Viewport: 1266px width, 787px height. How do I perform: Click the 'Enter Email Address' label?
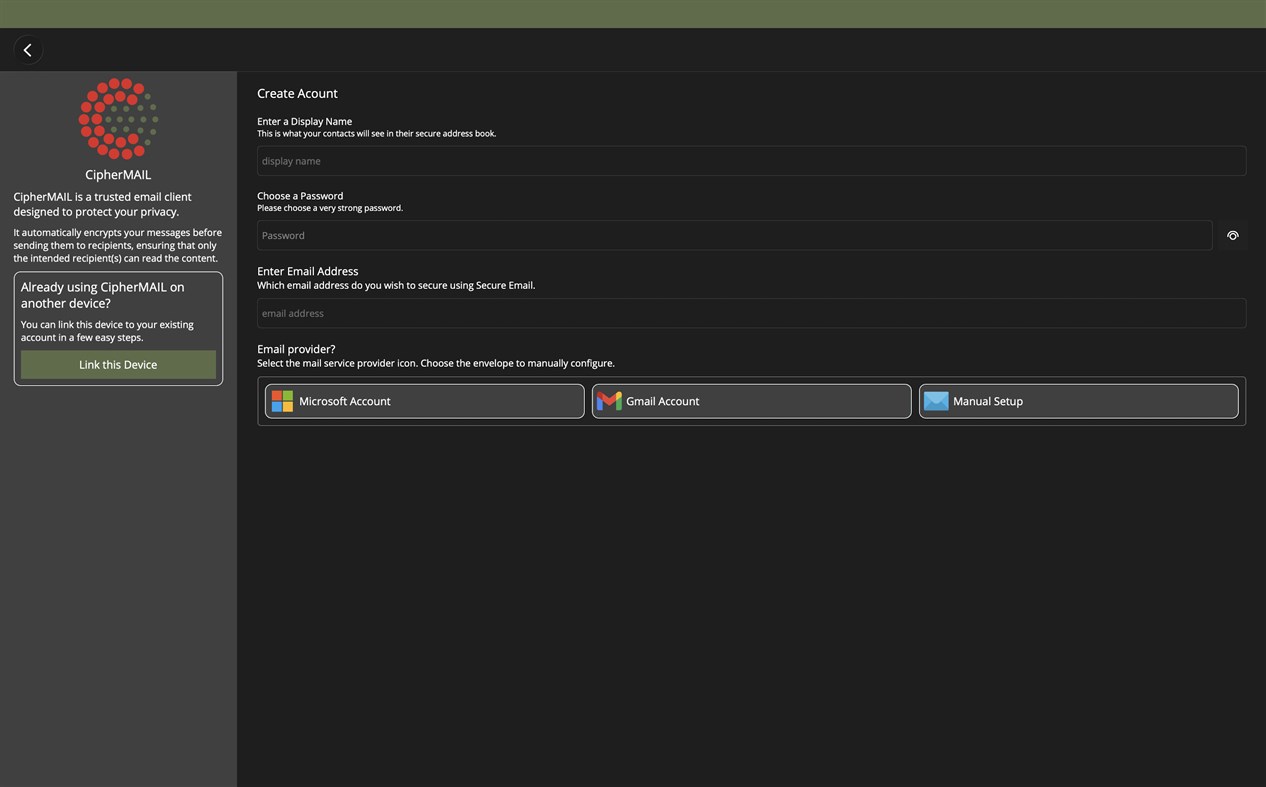307,271
